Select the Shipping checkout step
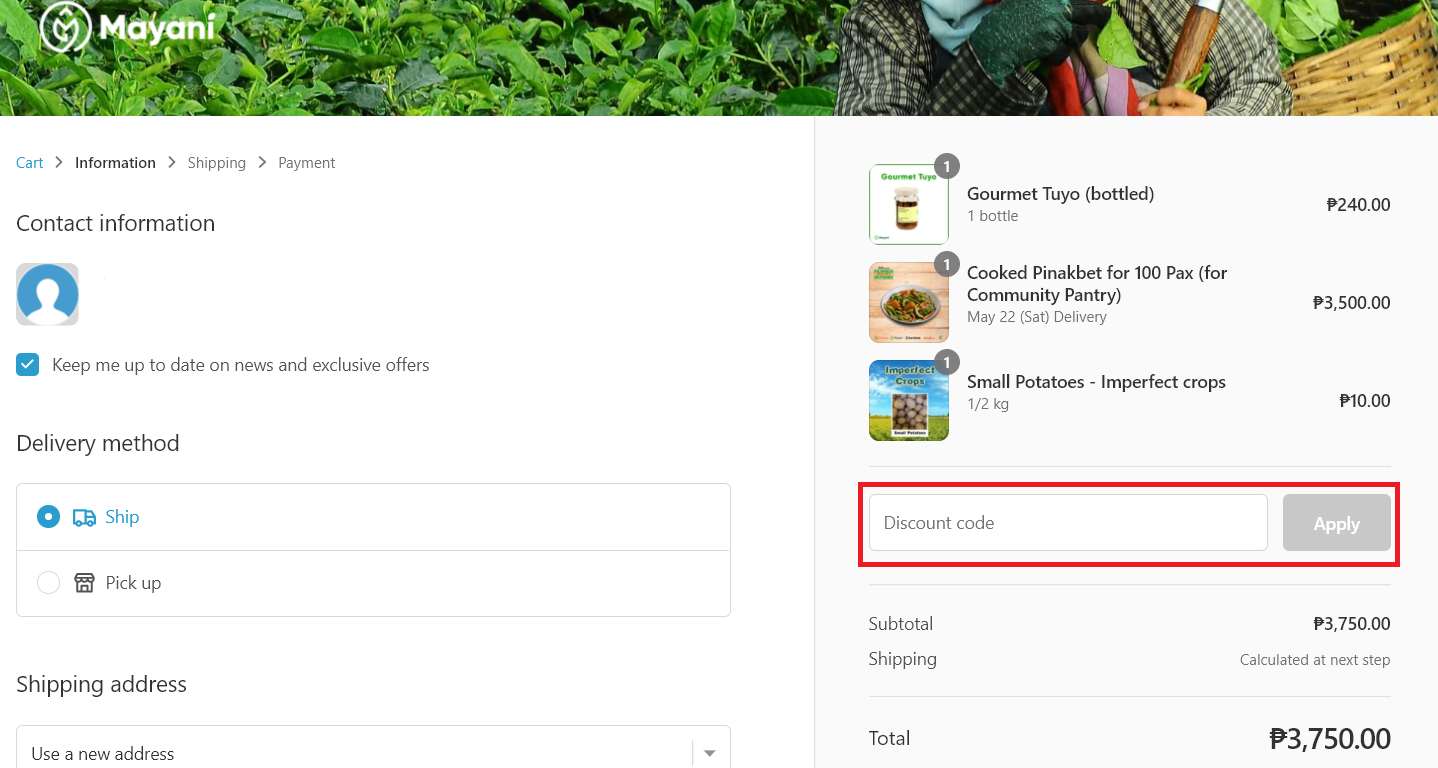The height and width of the screenshot is (768, 1438). (216, 162)
